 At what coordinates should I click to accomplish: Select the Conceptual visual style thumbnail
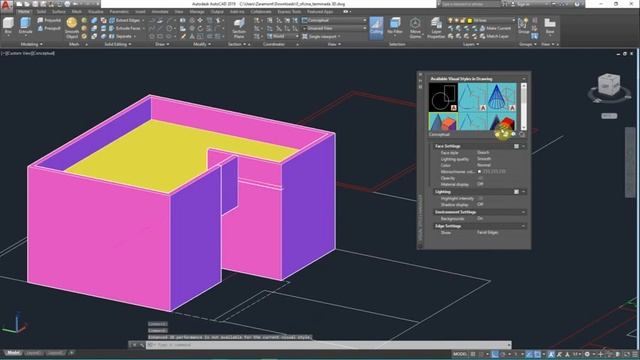click(443, 121)
